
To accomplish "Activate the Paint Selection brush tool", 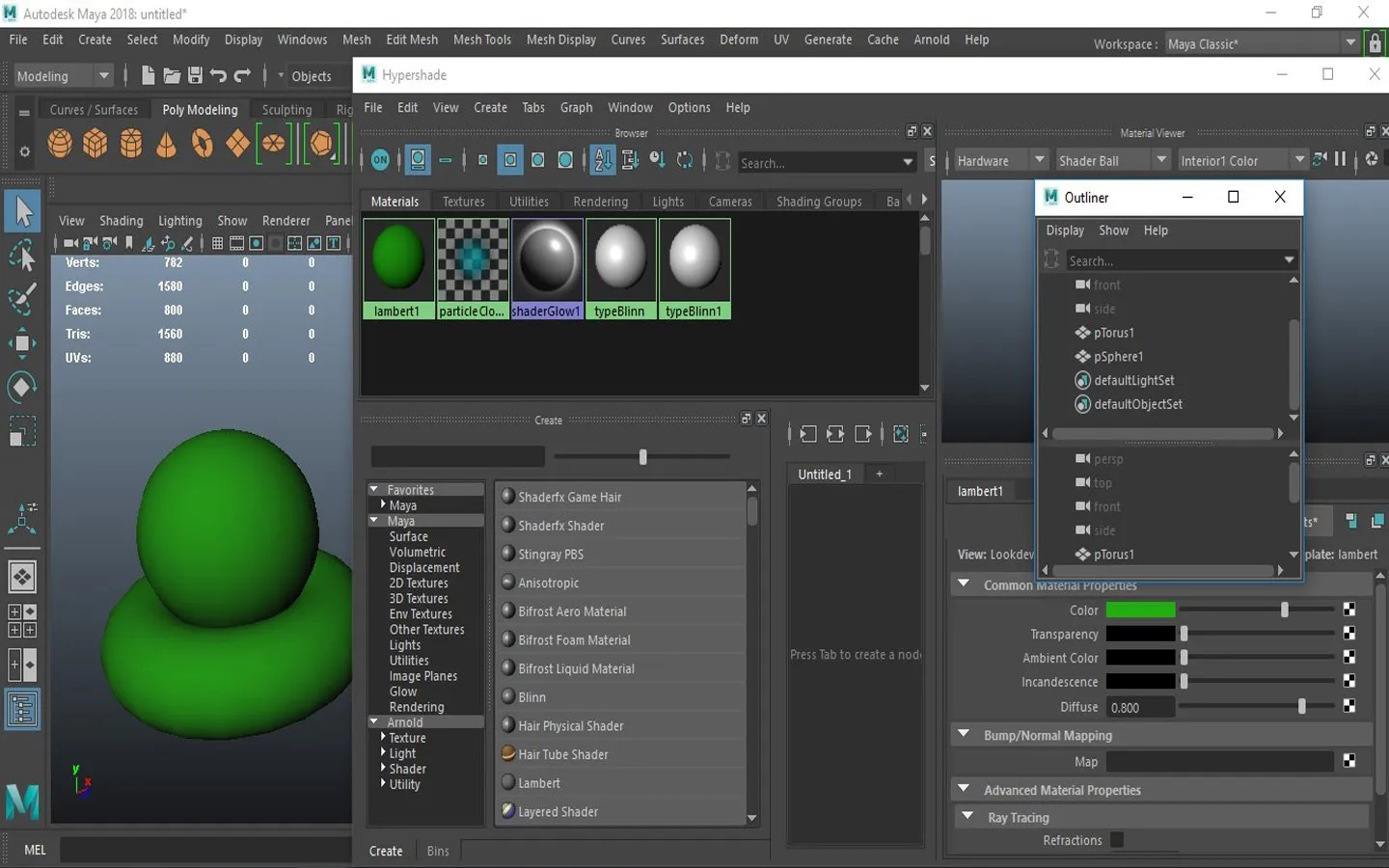I will click(22, 299).
